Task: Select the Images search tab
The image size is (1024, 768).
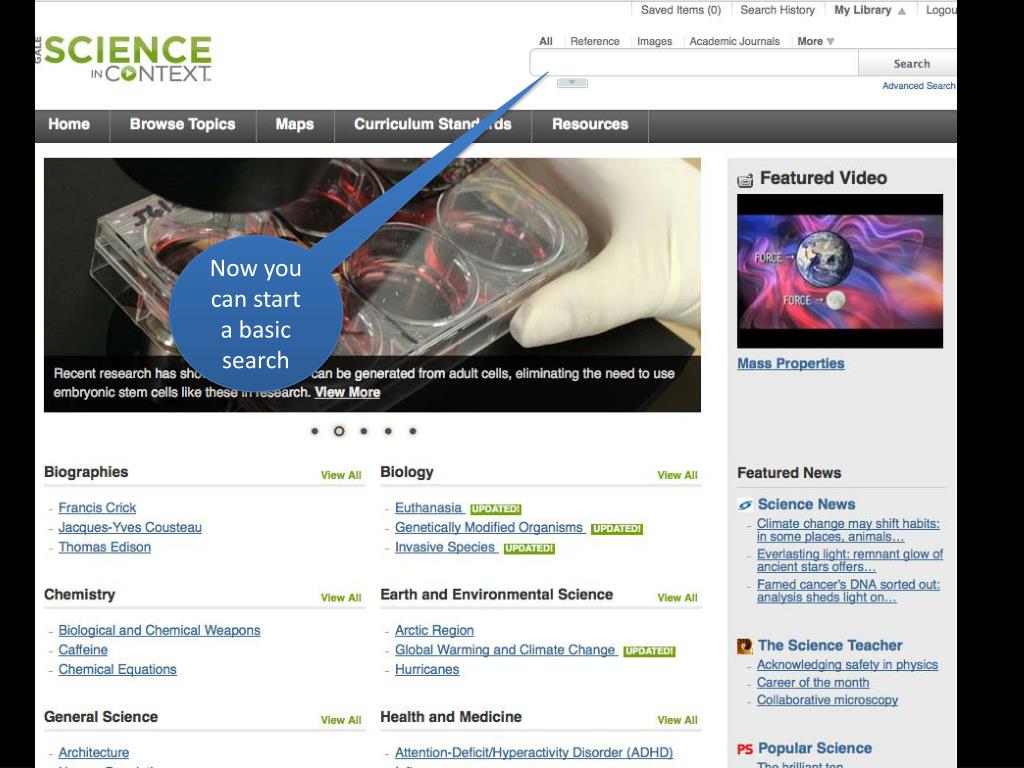Action: pos(654,41)
